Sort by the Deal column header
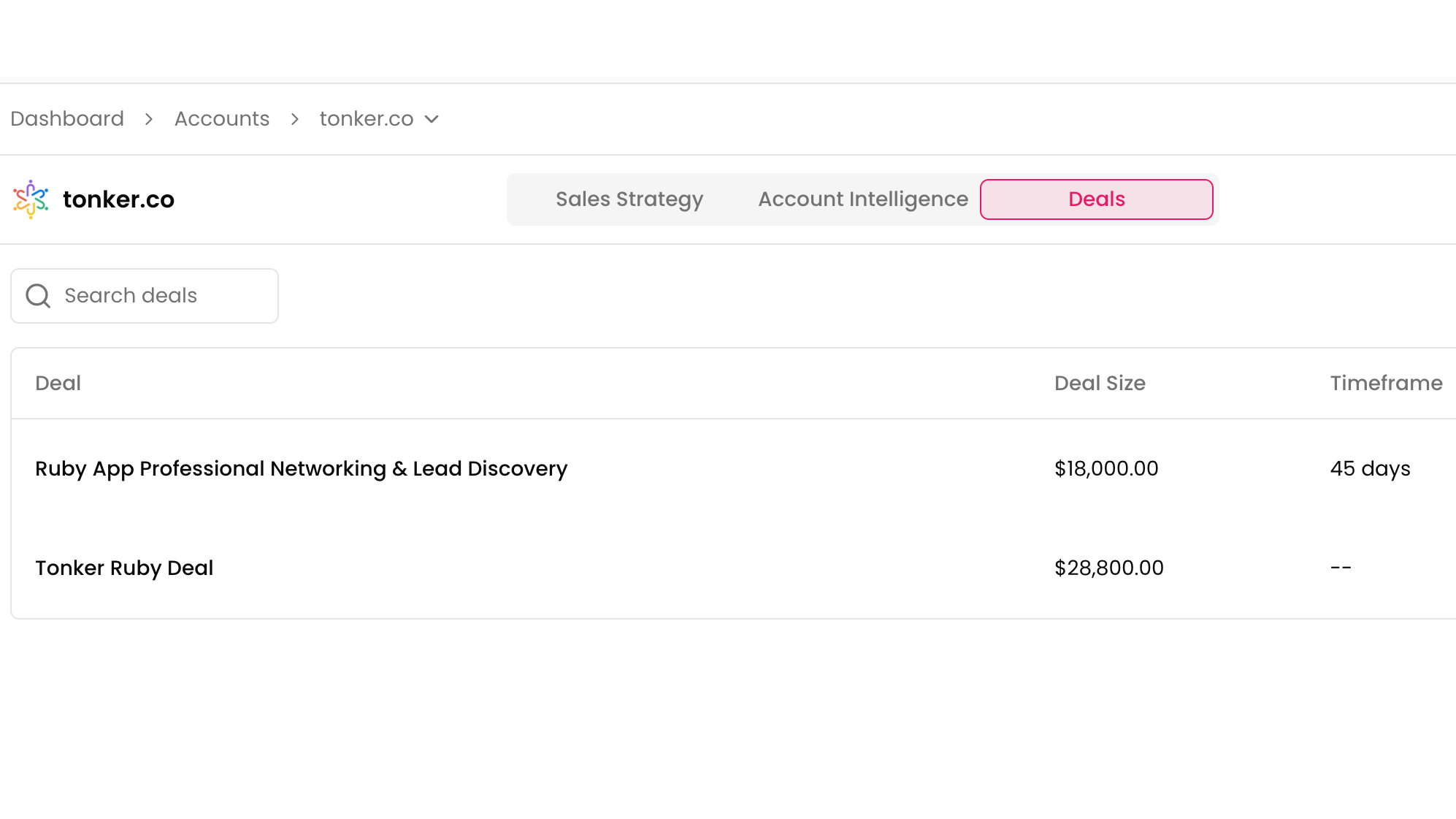 [58, 384]
